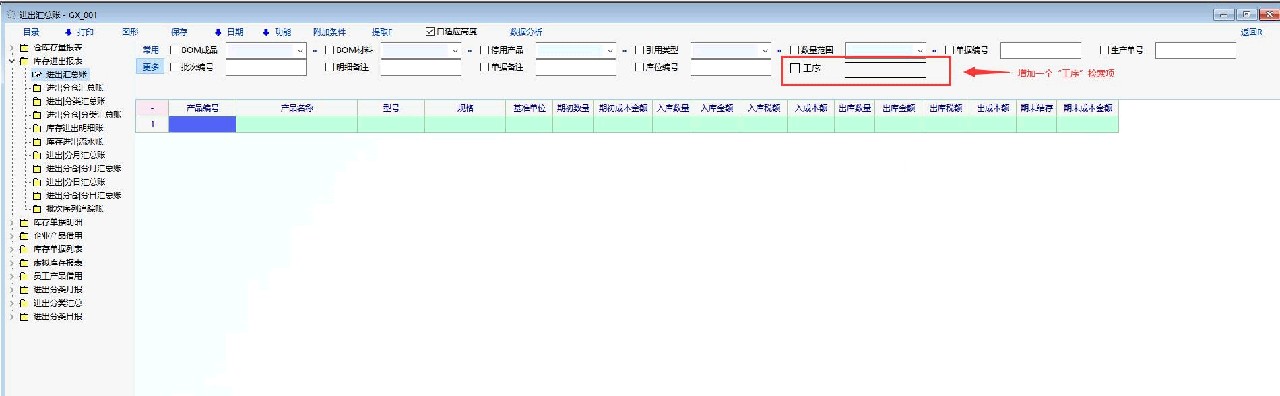Enable the 工序 checkbox filter
The width and height of the screenshot is (1280, 396).
pyautogui.click(x=795, y=68)
